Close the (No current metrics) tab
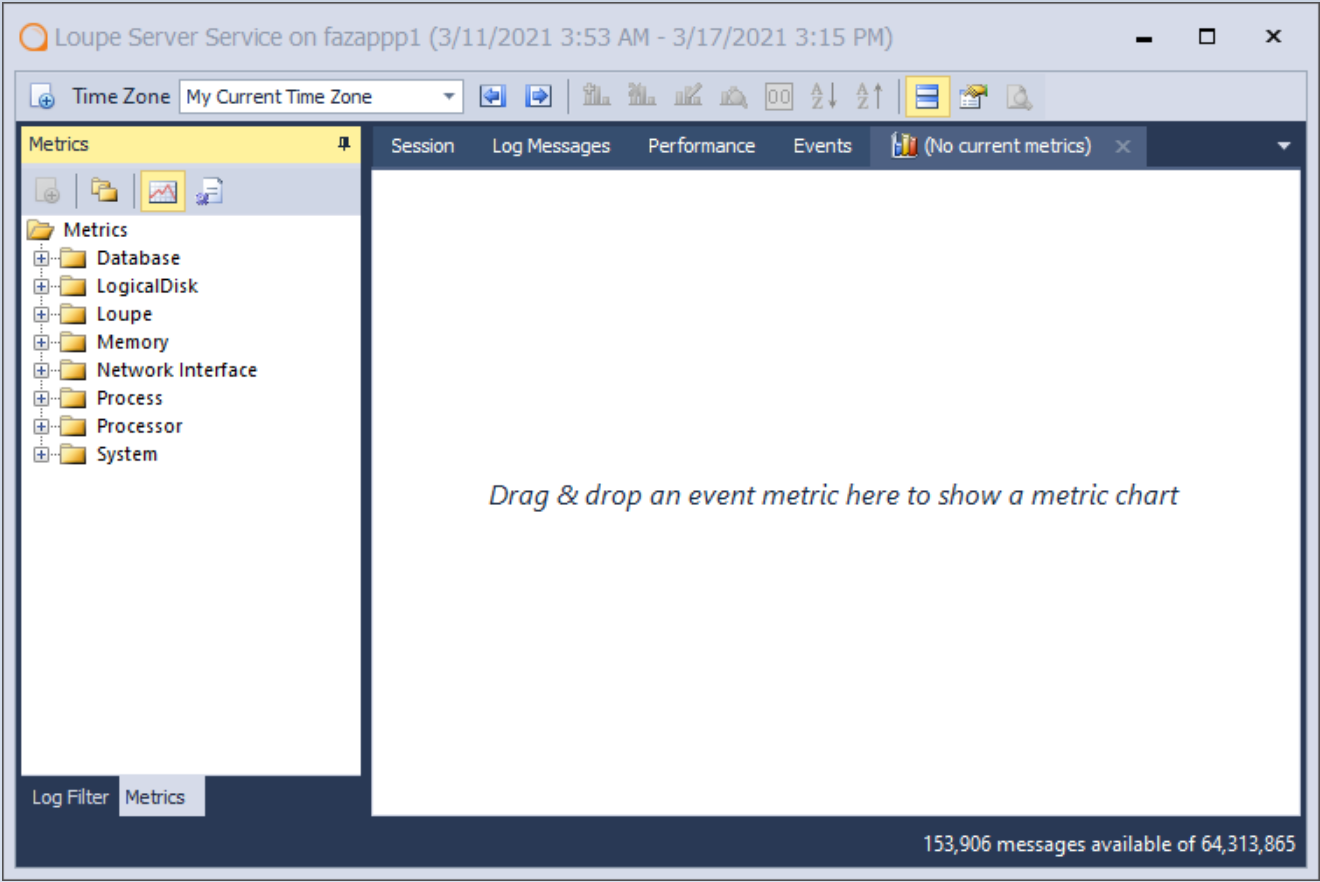 (1123, 147)
